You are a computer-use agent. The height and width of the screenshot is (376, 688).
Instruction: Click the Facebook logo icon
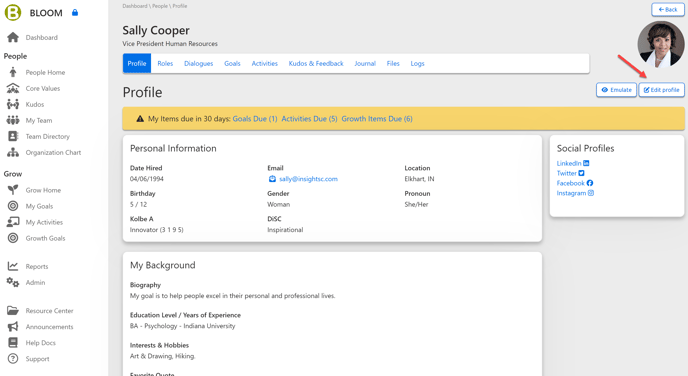coord(590,183)
